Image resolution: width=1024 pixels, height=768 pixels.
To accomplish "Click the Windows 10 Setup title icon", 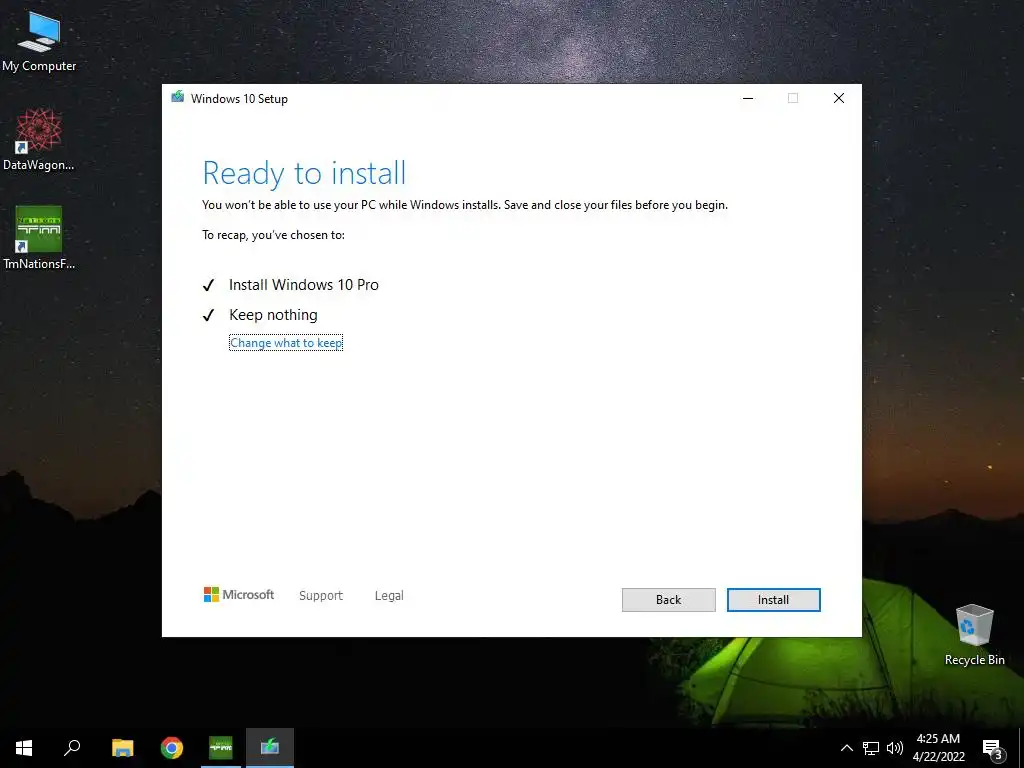I will coord(177,97).
